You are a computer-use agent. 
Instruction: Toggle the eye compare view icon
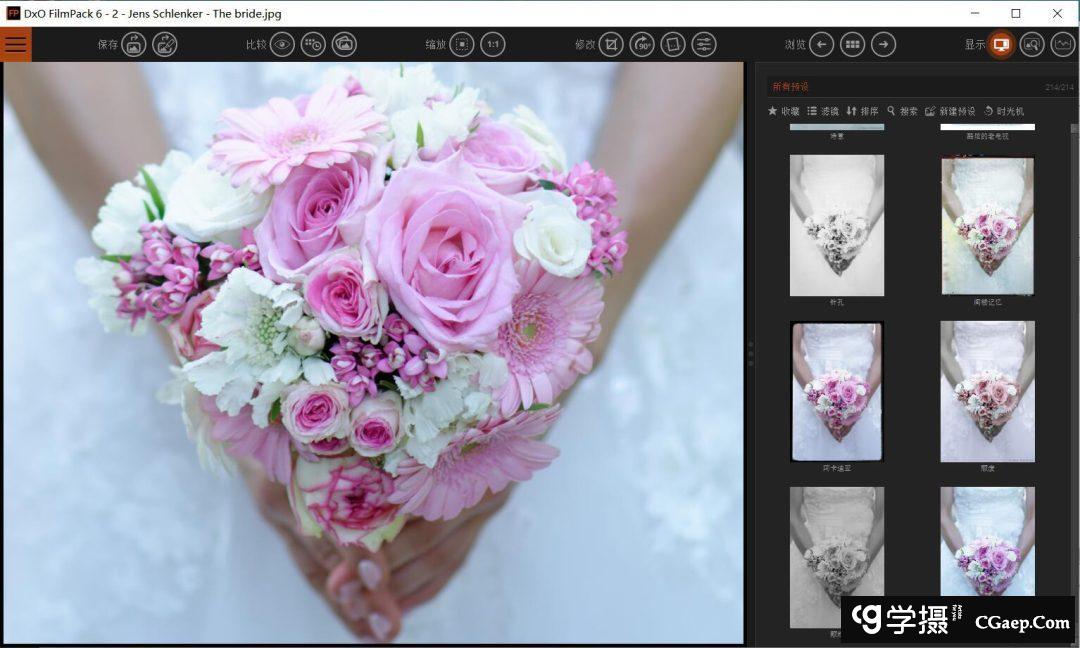tap(283, 44)
